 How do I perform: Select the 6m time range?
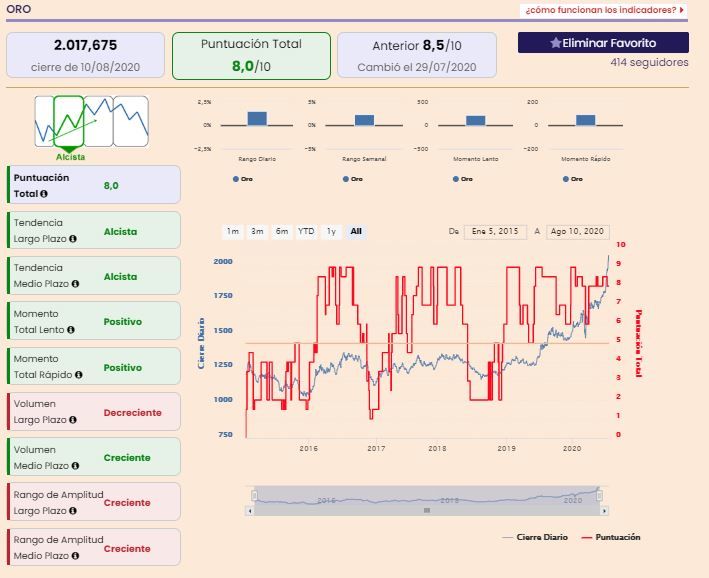pyautogui.click(x=282, y=232)
